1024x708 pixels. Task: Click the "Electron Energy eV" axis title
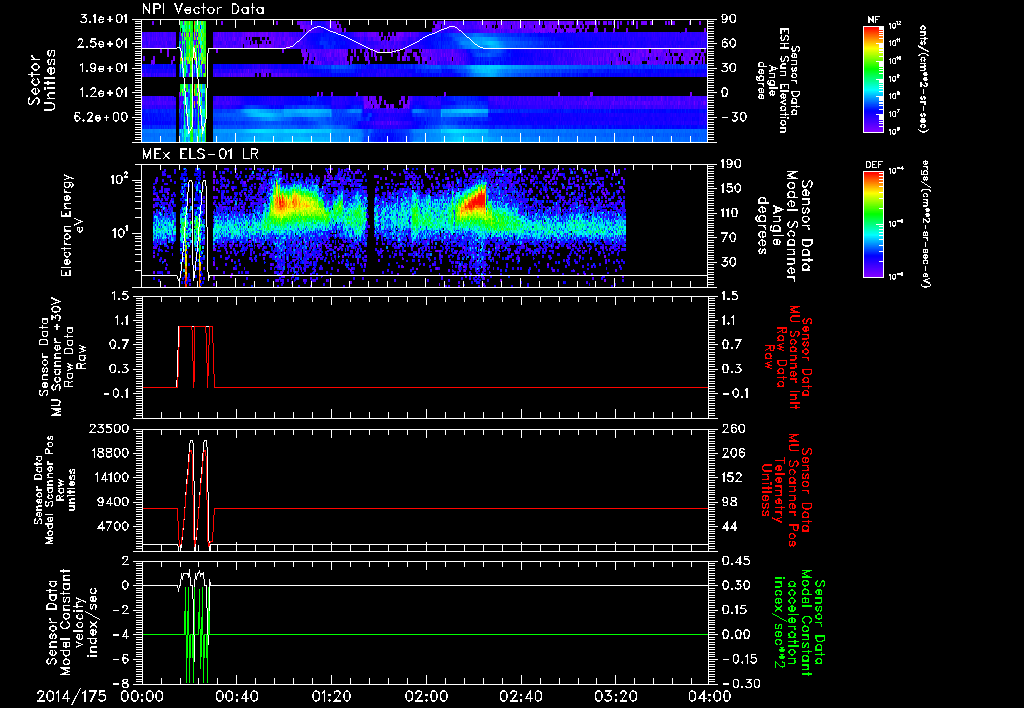(72, 225)
